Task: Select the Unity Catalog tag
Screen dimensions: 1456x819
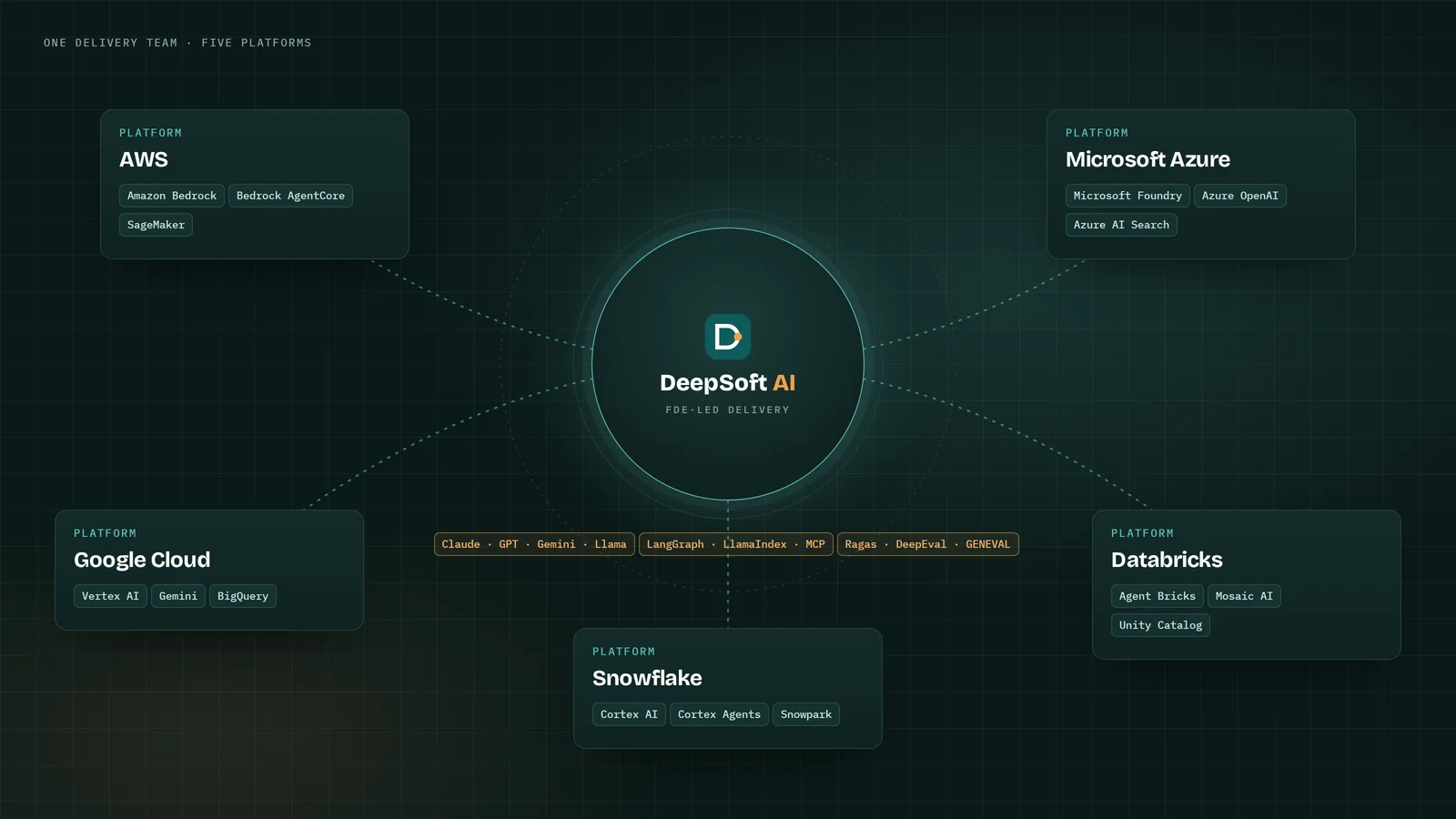Action: pyautogui.click(x=1160, y=625)
